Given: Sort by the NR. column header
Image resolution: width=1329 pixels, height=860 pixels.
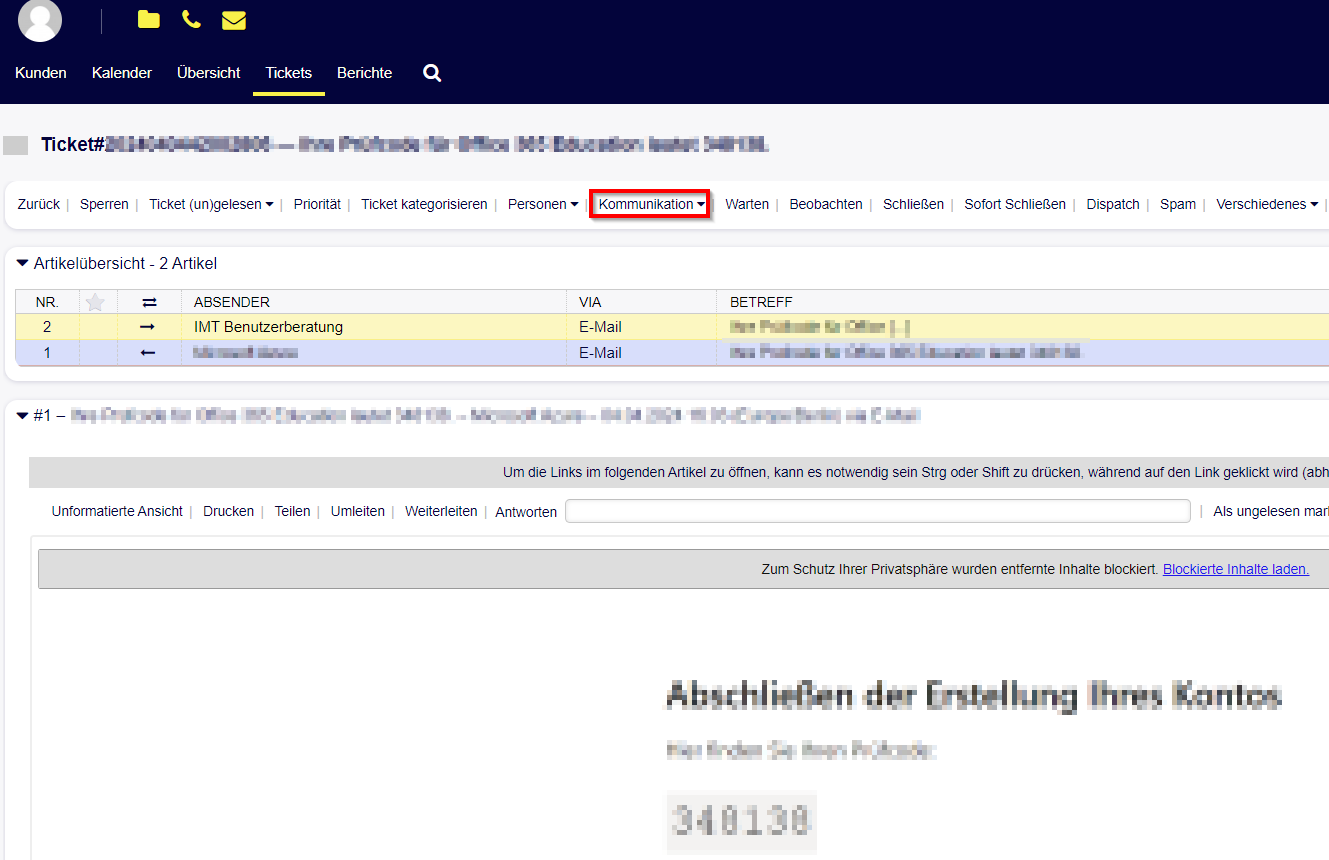Looking at the screenshot, I should point(47,302).
